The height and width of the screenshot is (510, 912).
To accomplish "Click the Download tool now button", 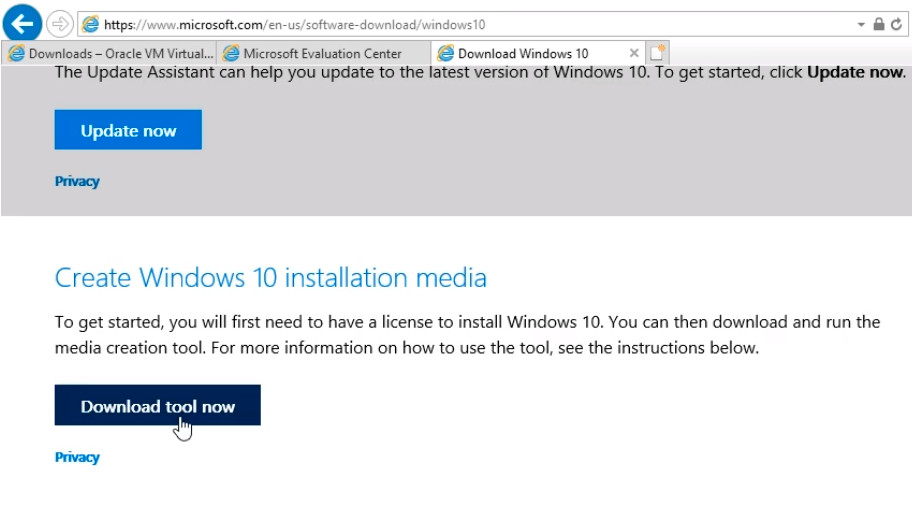I will point(158,405).
